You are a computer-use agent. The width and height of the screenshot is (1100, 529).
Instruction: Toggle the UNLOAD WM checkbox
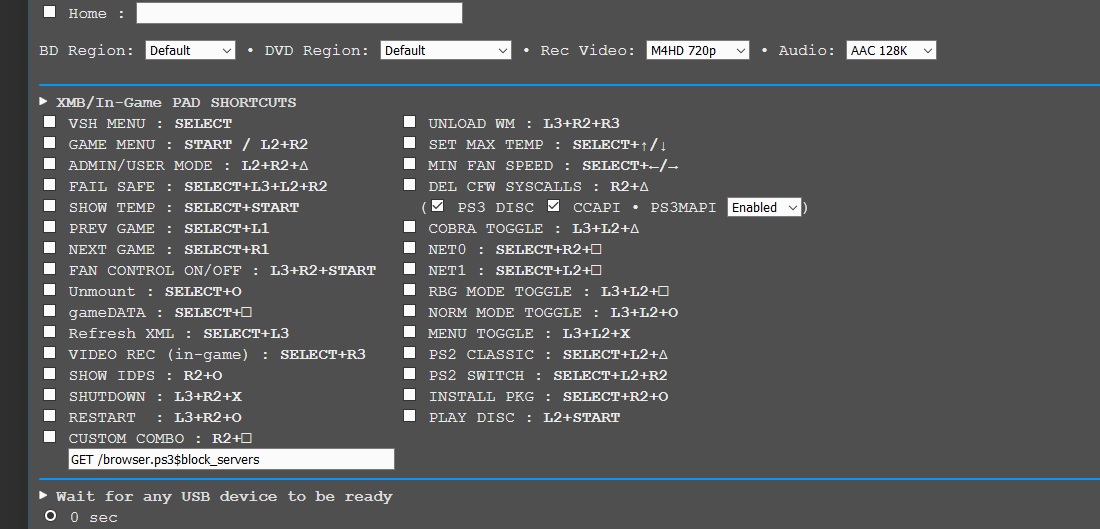(x=410, y=122)
